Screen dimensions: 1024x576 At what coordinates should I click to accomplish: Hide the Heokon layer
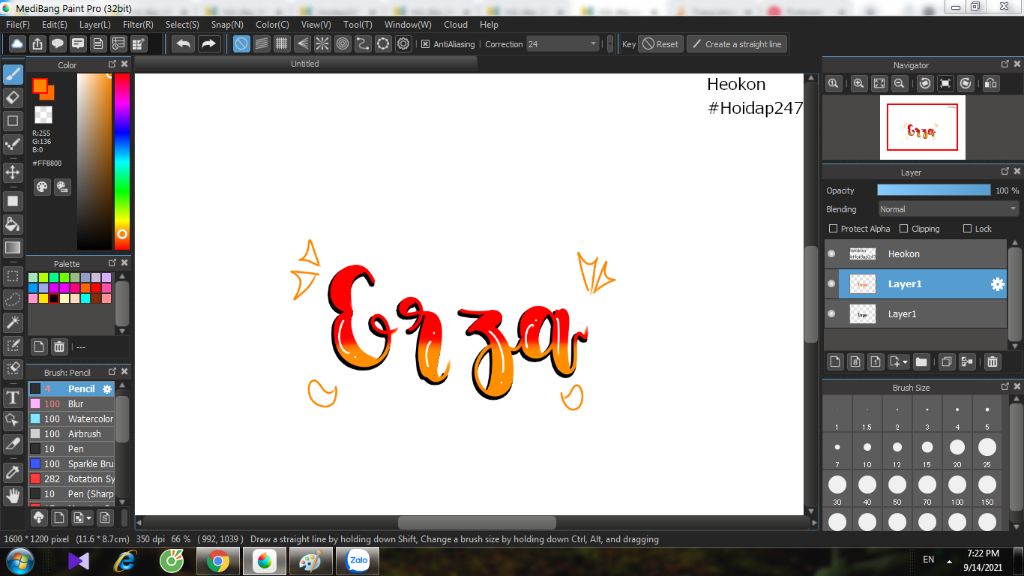point(831,254)
